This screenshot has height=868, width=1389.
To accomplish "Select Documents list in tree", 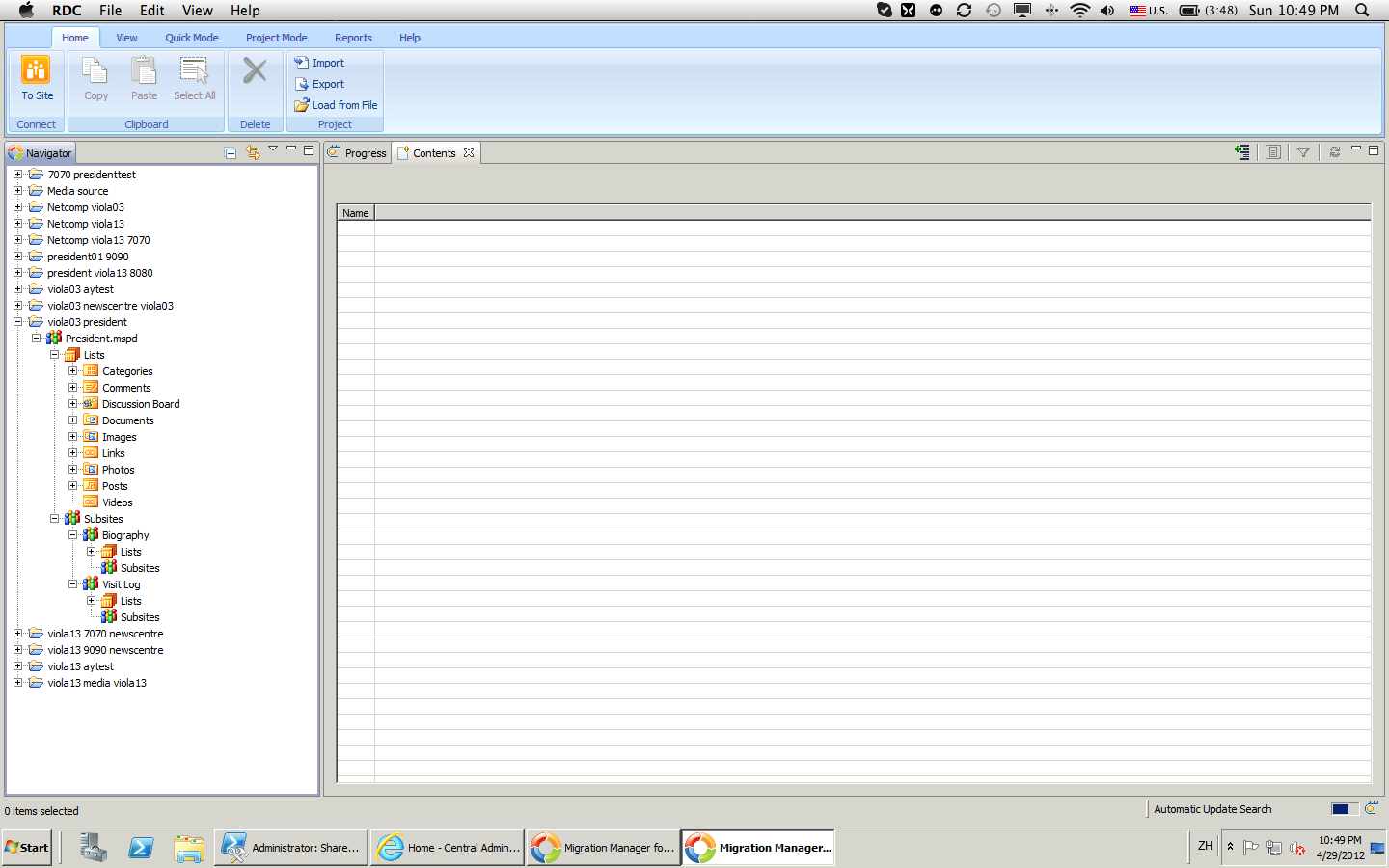I will (127, 420).
